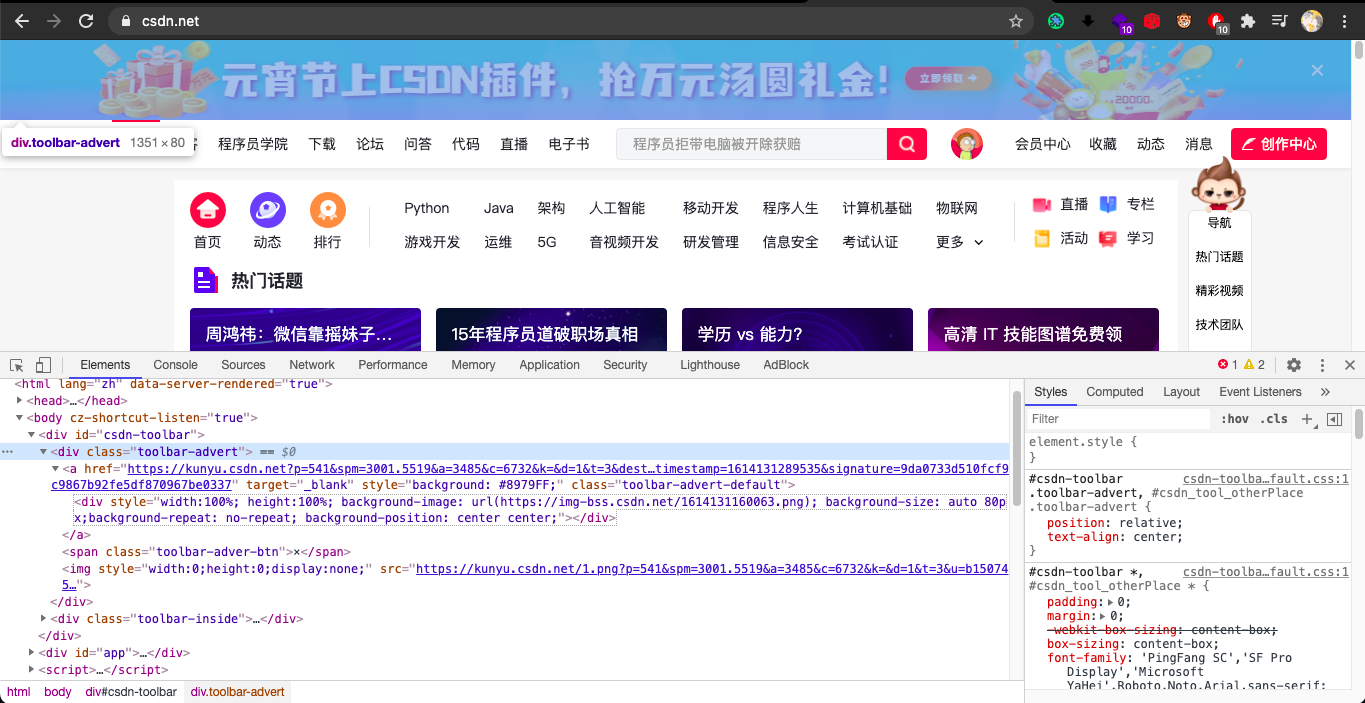This screenshot has height=703, width=1365.
Task: Collapse div class toolbar-advert node
Action: pyautogui.click(x=43, y=452)
